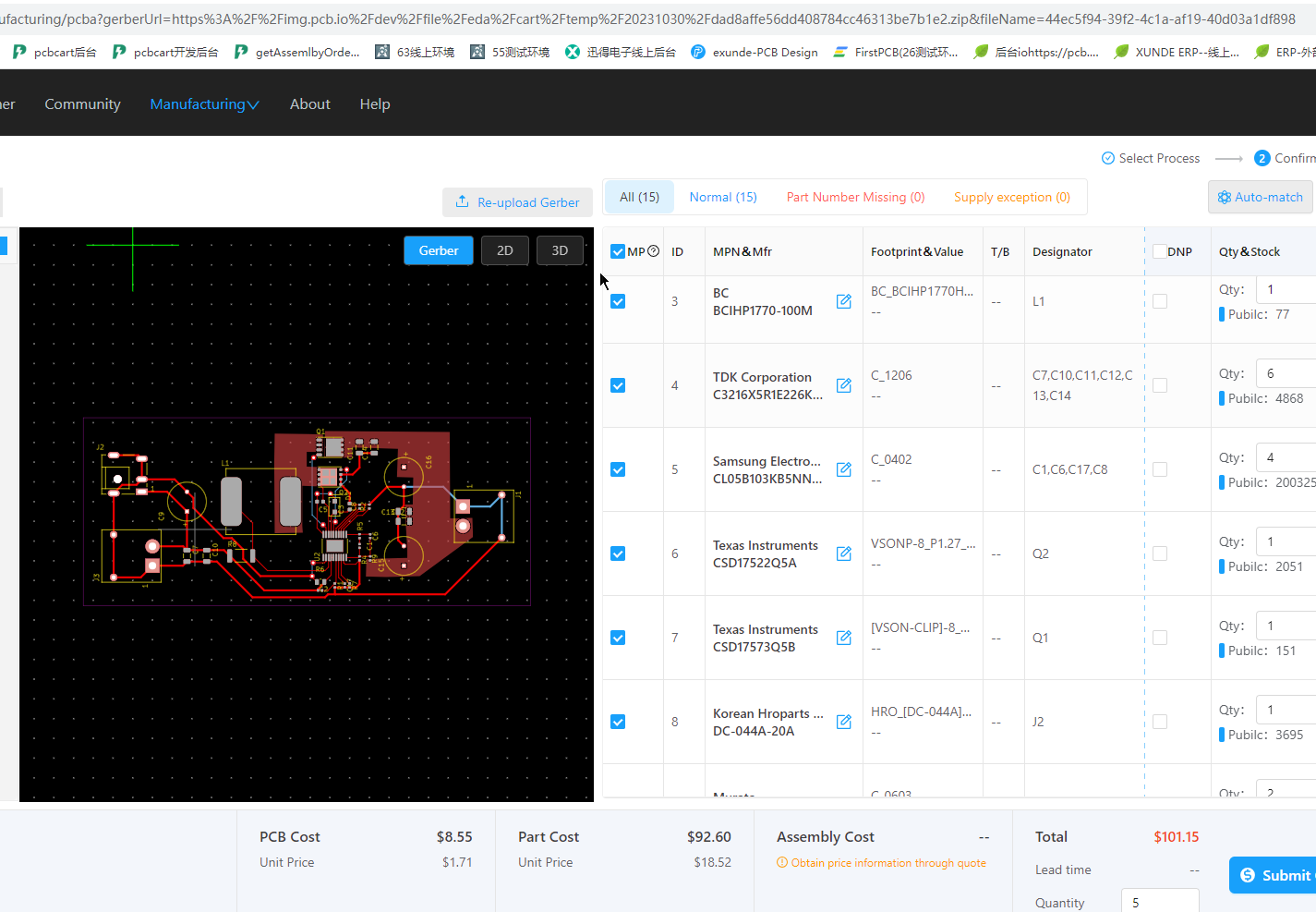The image size is (1316, 912).
Task: Click the Select Process step icon
Action: pyautogui.click(x=1108, y=158)
